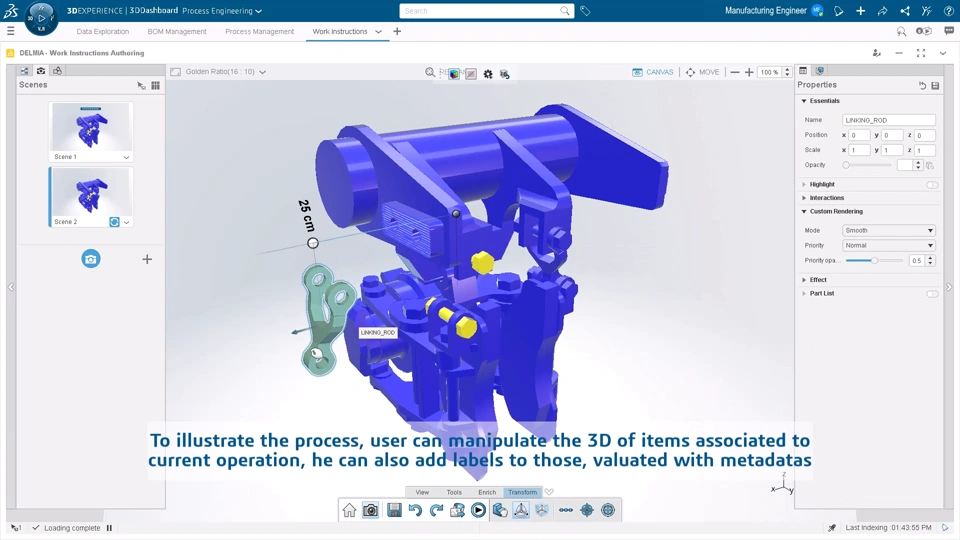Open Scene 1 options chevron
The width and height of the screenshot is (960, 540).
pyautogui.click(x=126, y=157)
